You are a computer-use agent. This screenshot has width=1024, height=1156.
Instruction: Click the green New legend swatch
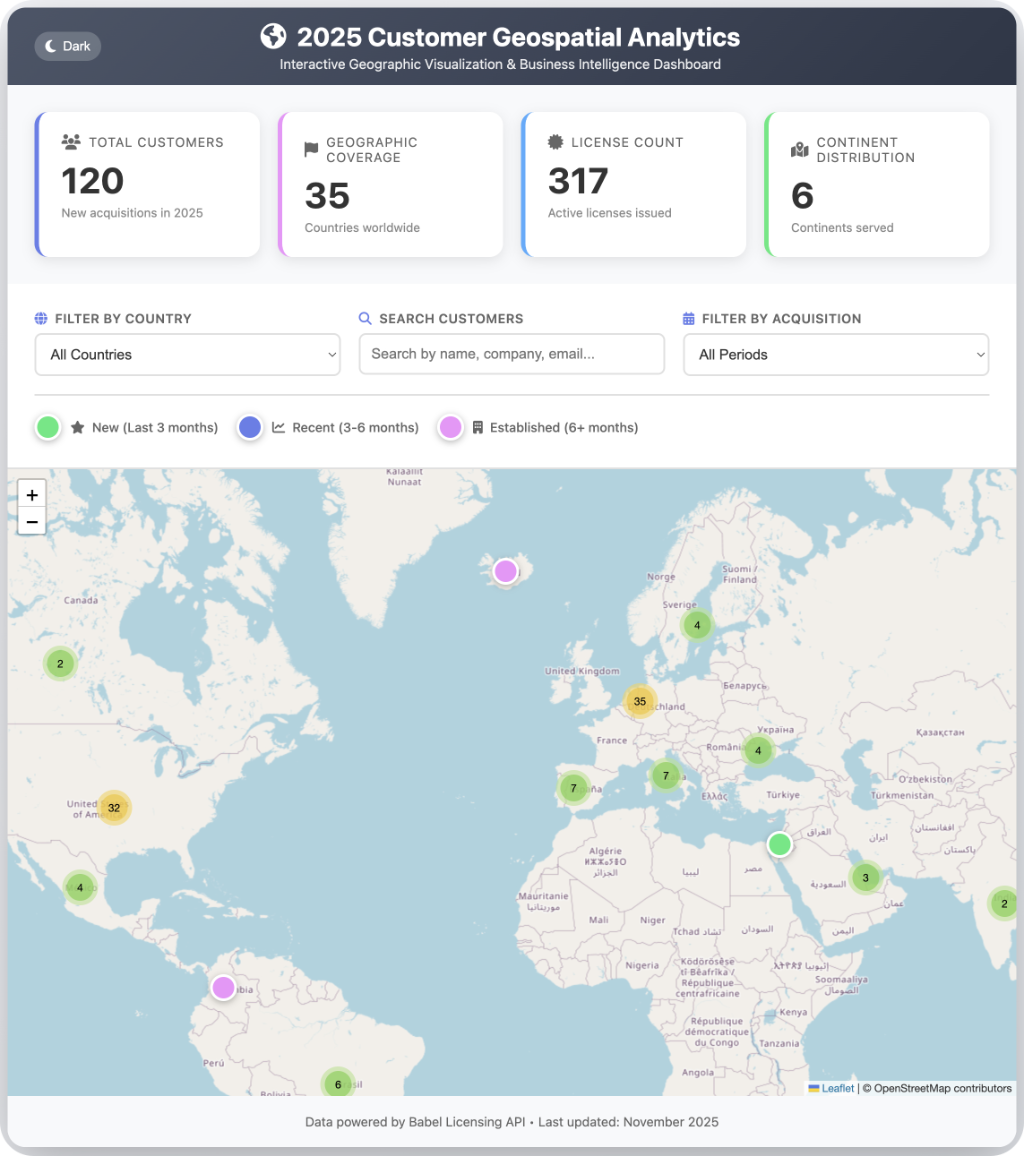48,427
